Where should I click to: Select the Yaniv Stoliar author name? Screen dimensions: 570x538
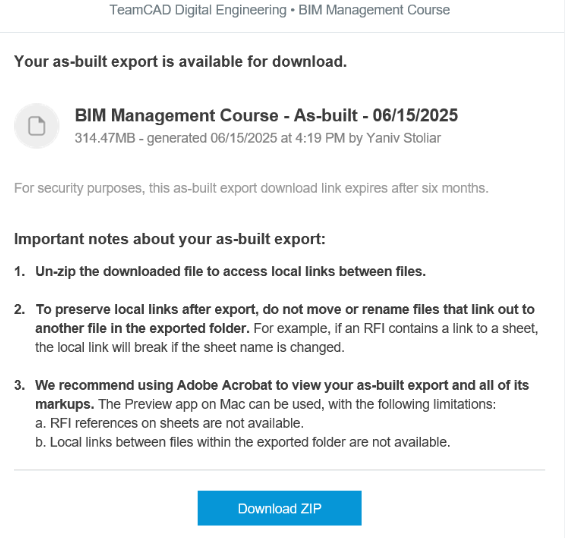(404, 138)
